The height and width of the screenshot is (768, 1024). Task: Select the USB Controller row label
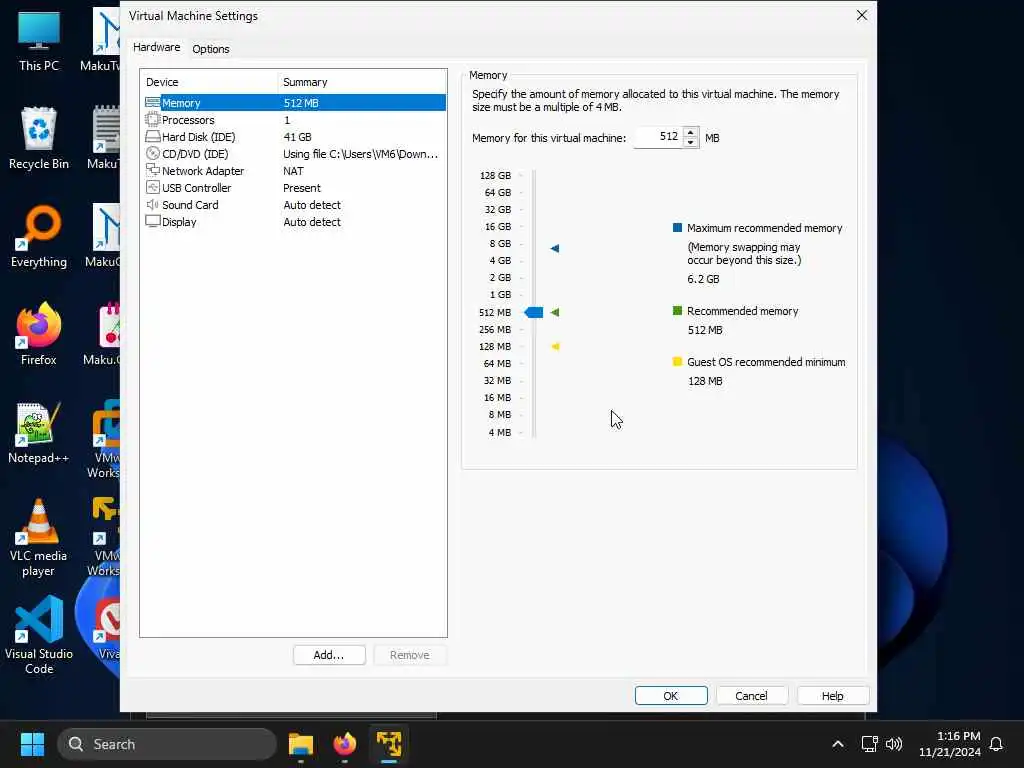click(x=197, y=187)
